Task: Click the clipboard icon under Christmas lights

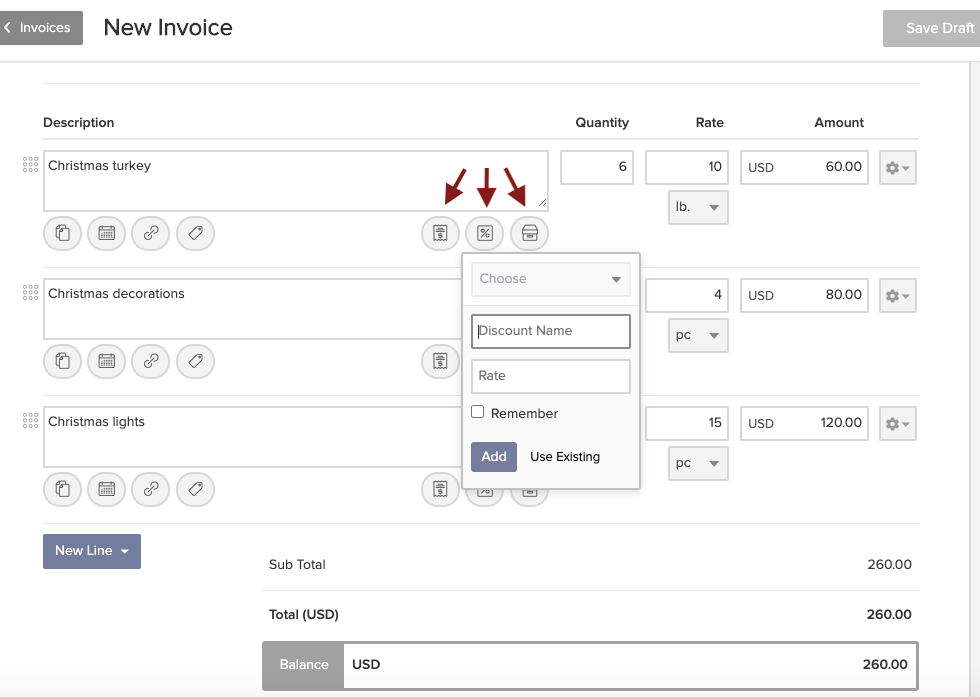Action: click(x=62, y=489)
